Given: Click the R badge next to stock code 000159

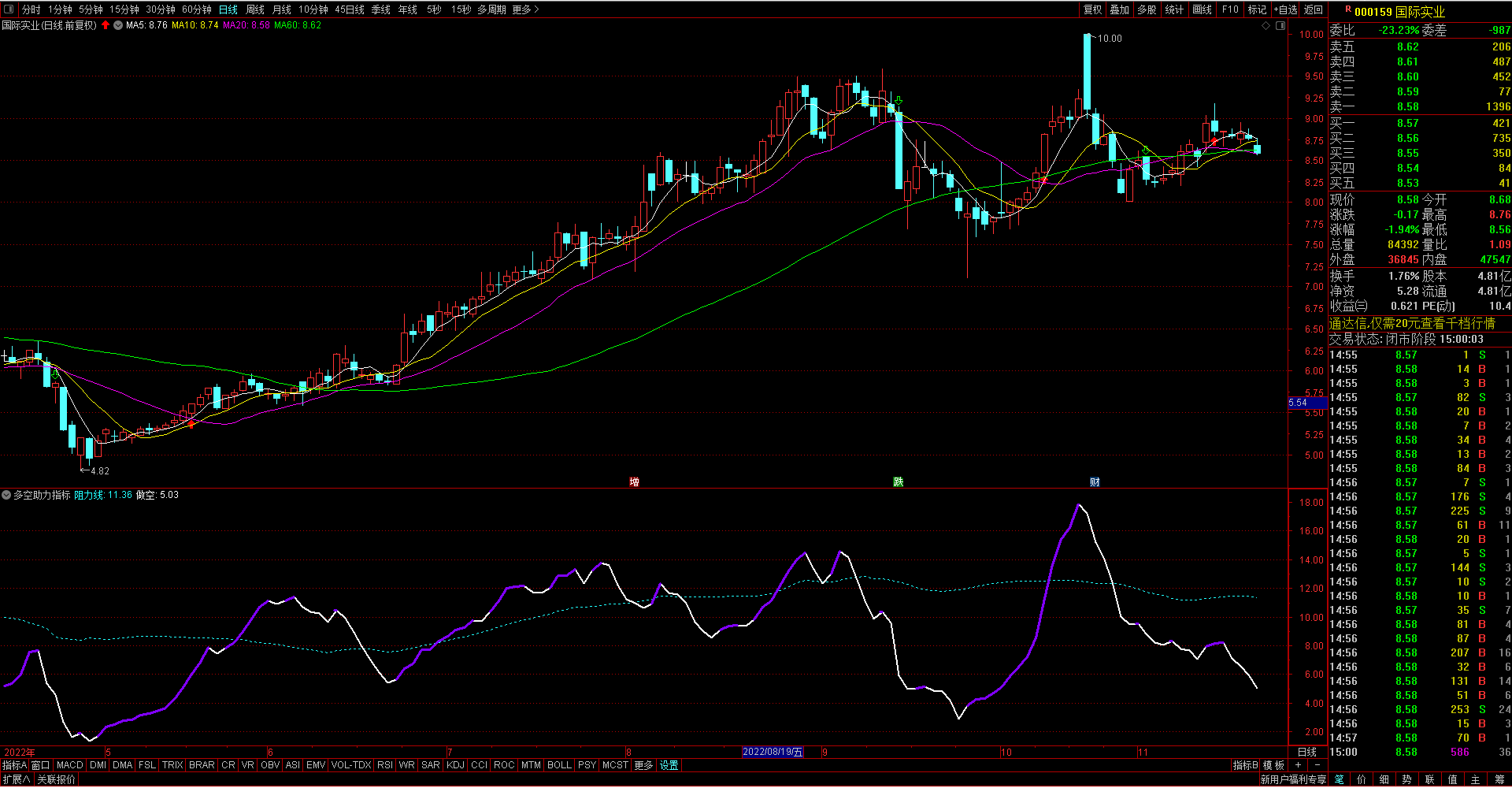Looking at the screenshot, I should click(x=1347, y=9).
